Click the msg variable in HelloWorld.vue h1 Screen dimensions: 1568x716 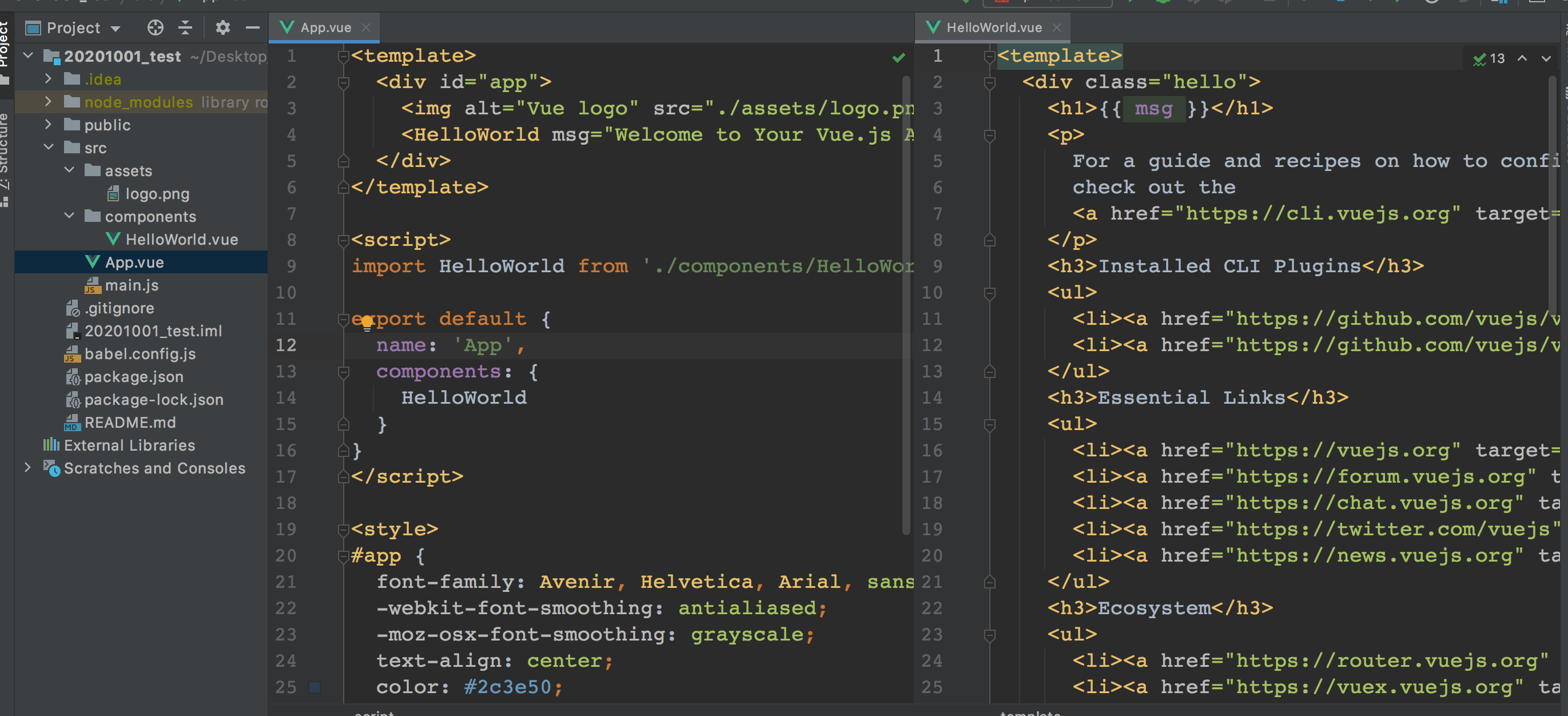tap(1153, 109)
